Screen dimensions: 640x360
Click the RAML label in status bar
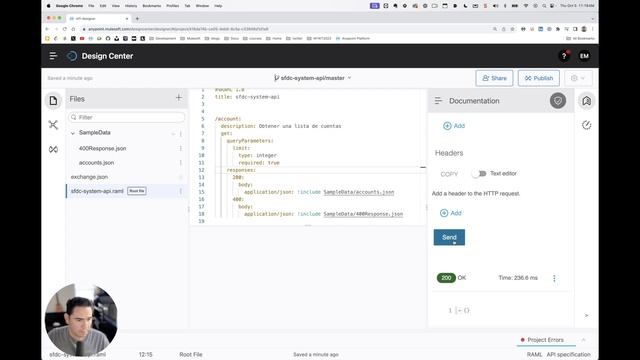534,354
